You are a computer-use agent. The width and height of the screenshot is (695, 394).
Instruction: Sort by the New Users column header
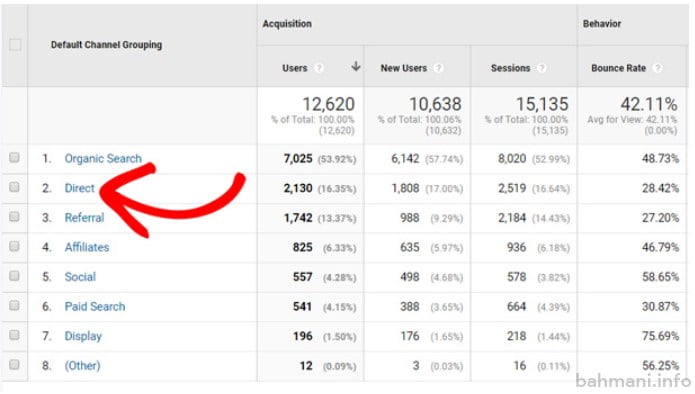coord(404,68)
